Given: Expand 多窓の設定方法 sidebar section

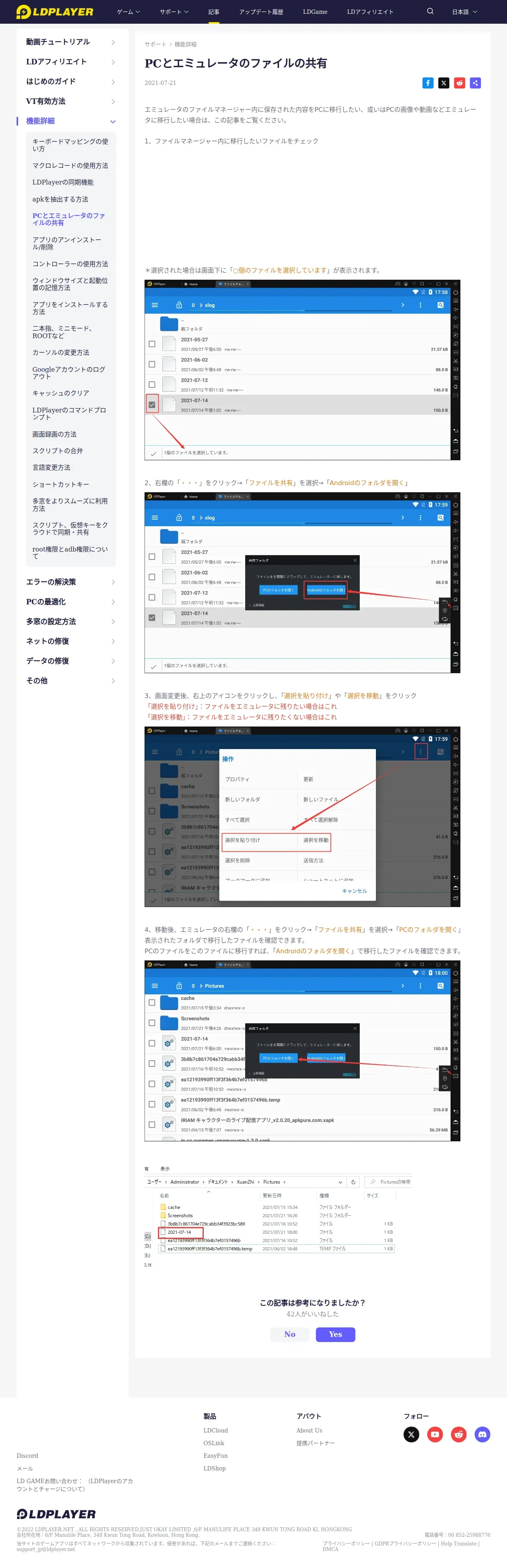Looking at the screenshot, I should pos(70,621).
